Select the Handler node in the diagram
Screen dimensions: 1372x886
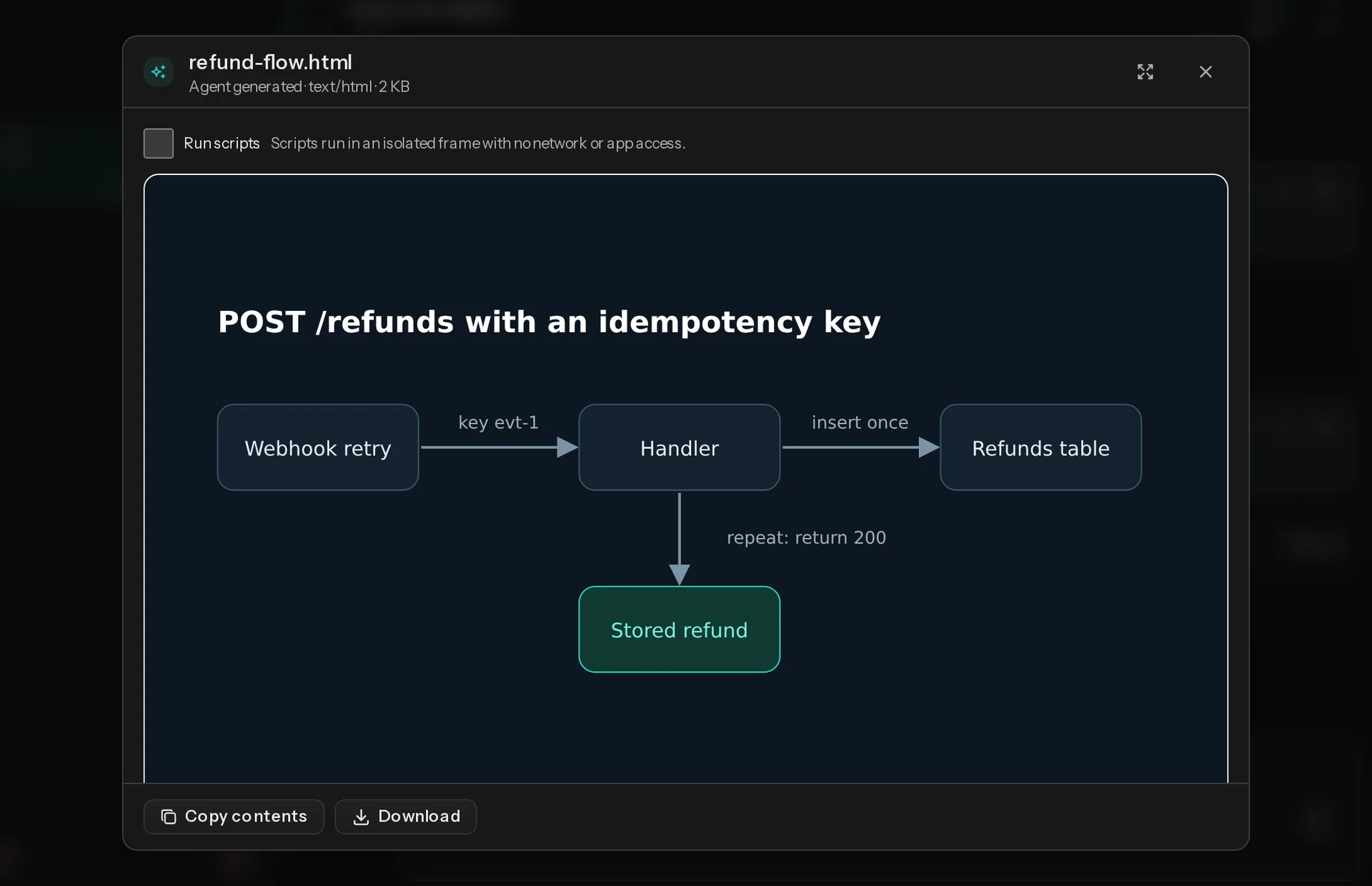[x=679, y=447]
